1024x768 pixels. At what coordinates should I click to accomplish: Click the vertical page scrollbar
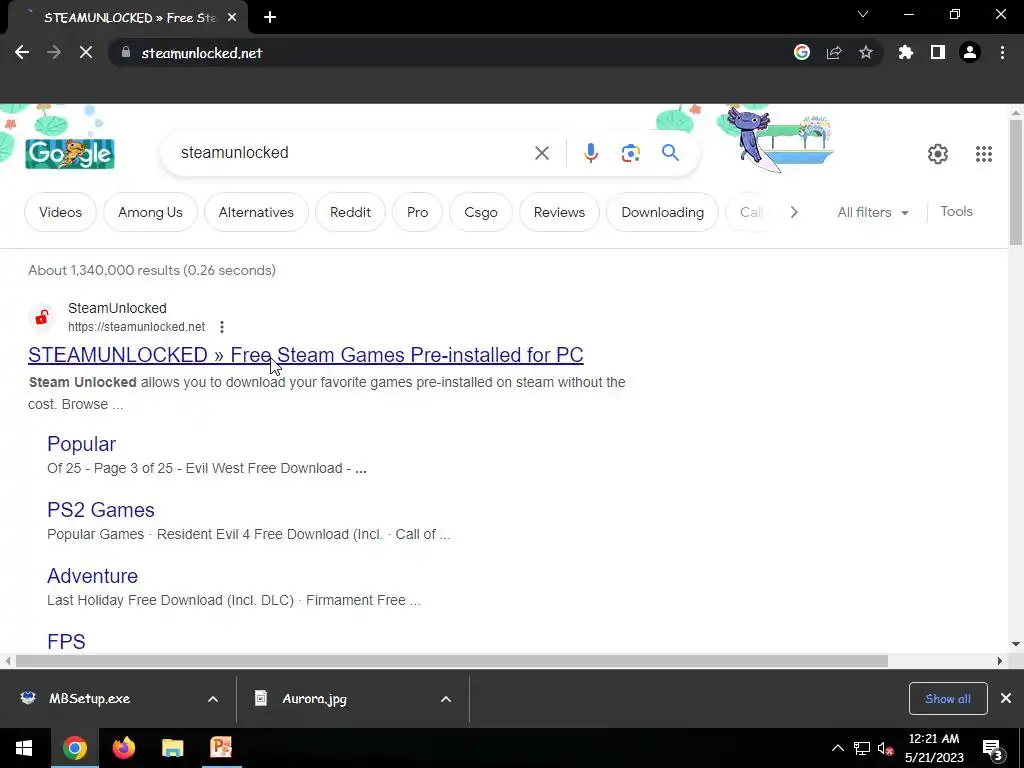click(x=1016, y=183)
